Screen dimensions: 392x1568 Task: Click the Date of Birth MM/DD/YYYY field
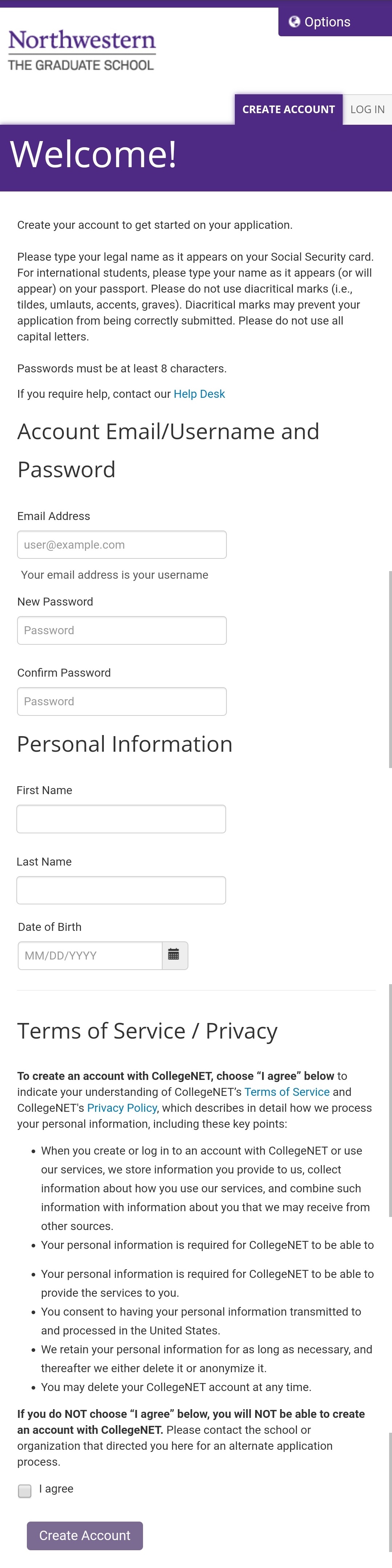pos(90,956)
